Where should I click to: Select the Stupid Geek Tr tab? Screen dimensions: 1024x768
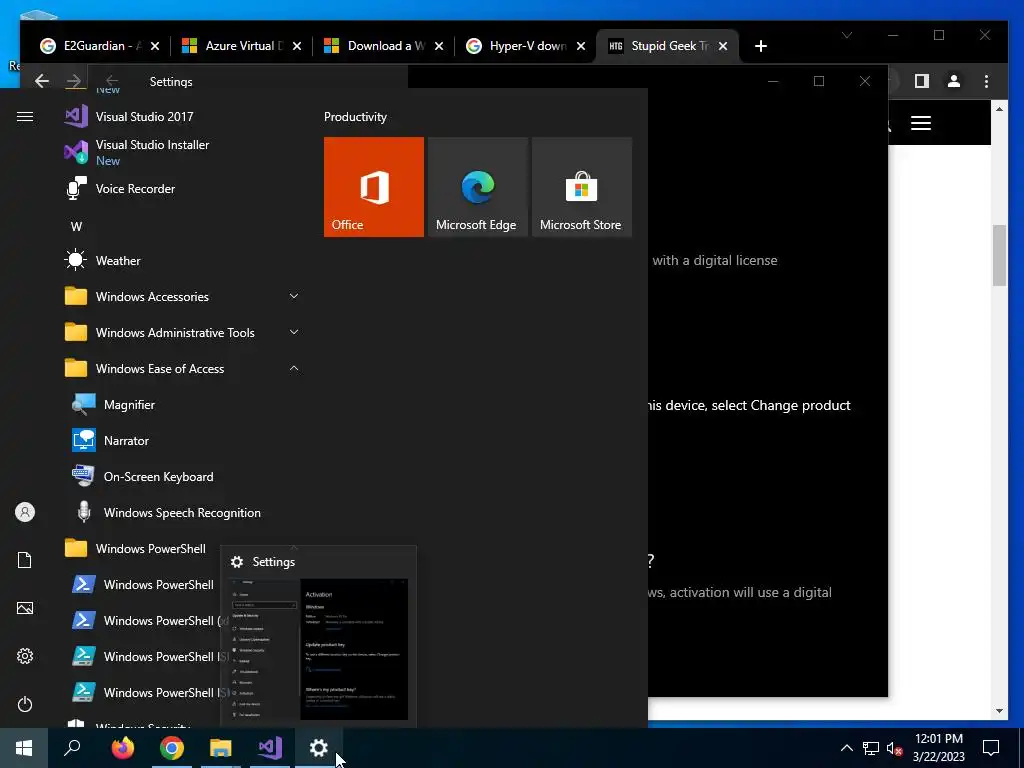(x=667, y=46)
